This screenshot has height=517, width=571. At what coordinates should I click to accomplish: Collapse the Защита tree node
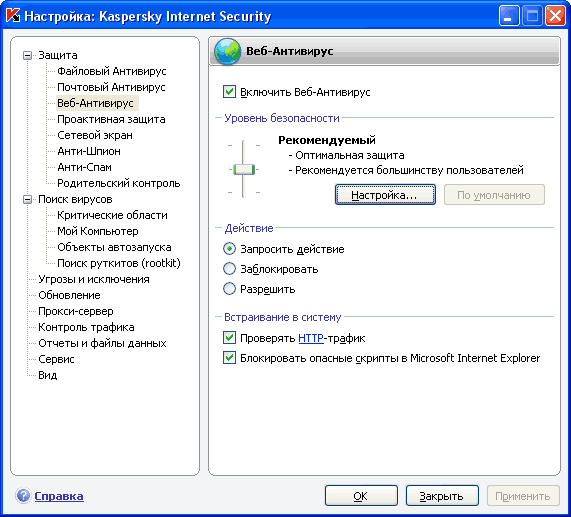pos(27,55)
